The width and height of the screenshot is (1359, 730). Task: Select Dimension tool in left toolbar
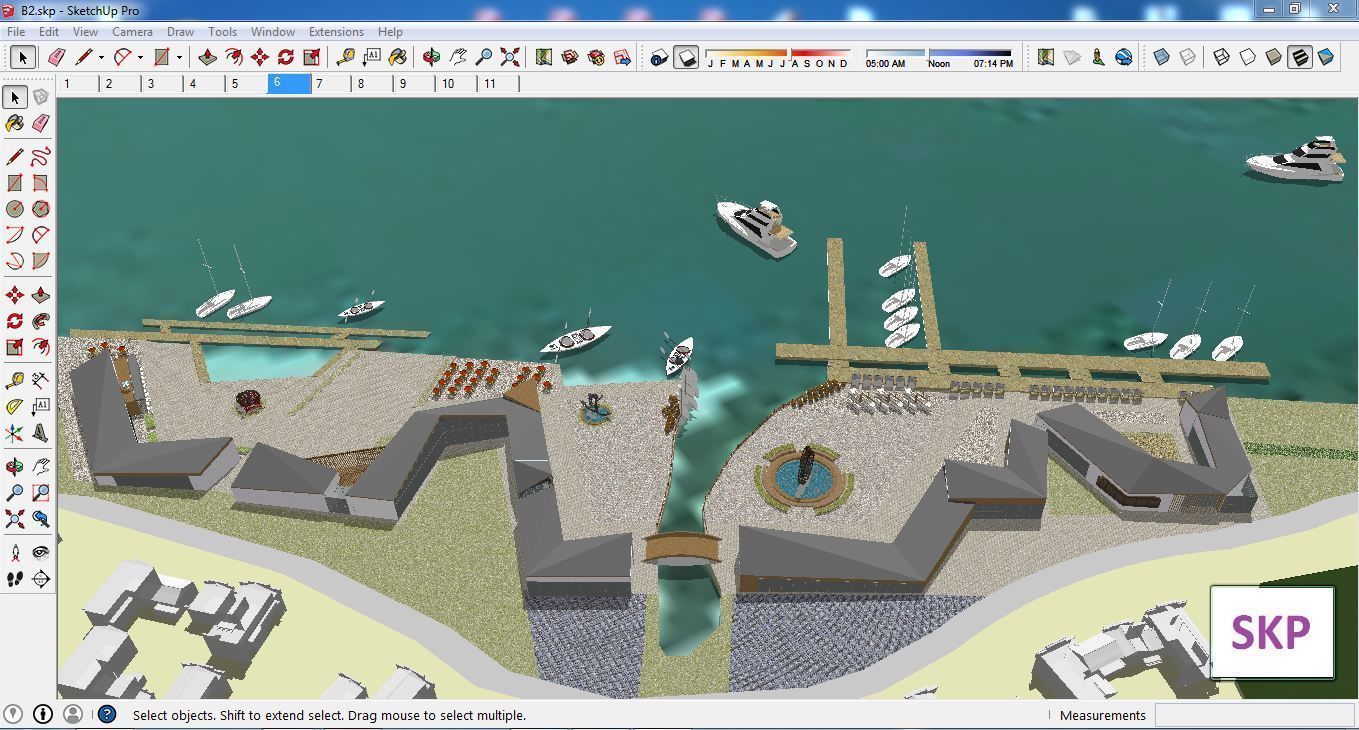[x=41, y=381]
